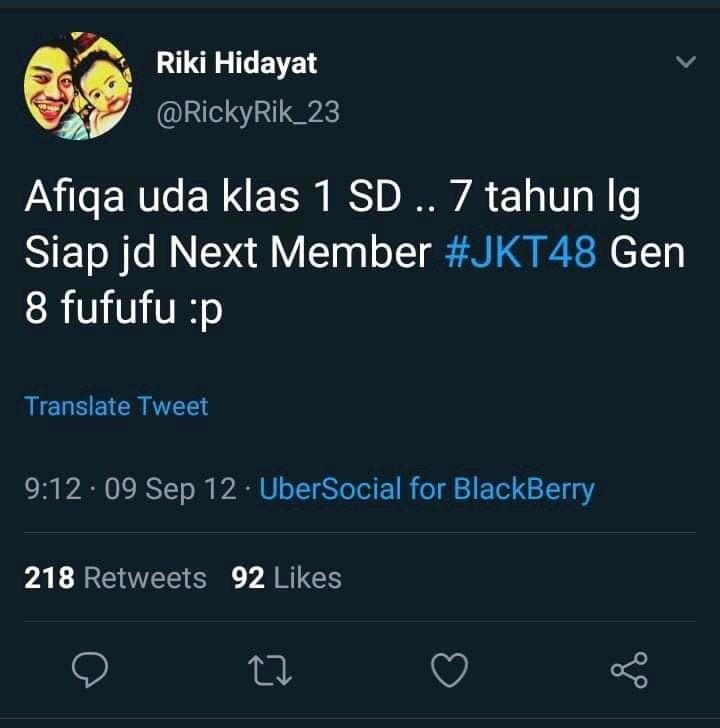The width and height of the screenshot is (720, 728).
Task: Open the UberSocial for BlackBerry source link
Action: pos(426,489)
